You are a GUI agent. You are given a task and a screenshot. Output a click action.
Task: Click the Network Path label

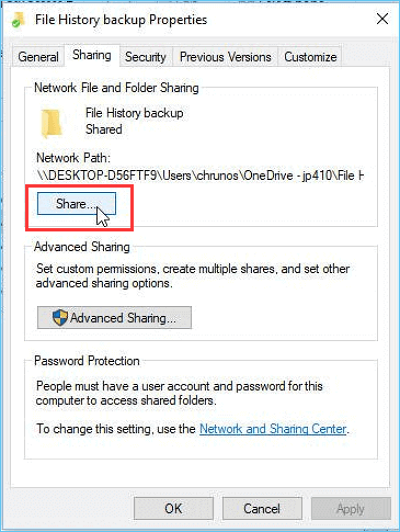point(73,158)
